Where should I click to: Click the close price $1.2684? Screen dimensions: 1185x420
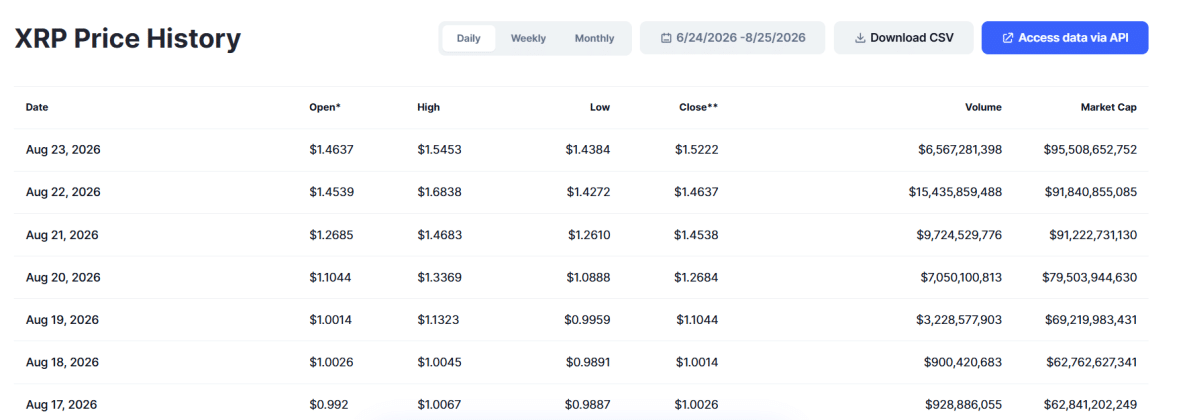pyautogui.click(x=697, y=277)
